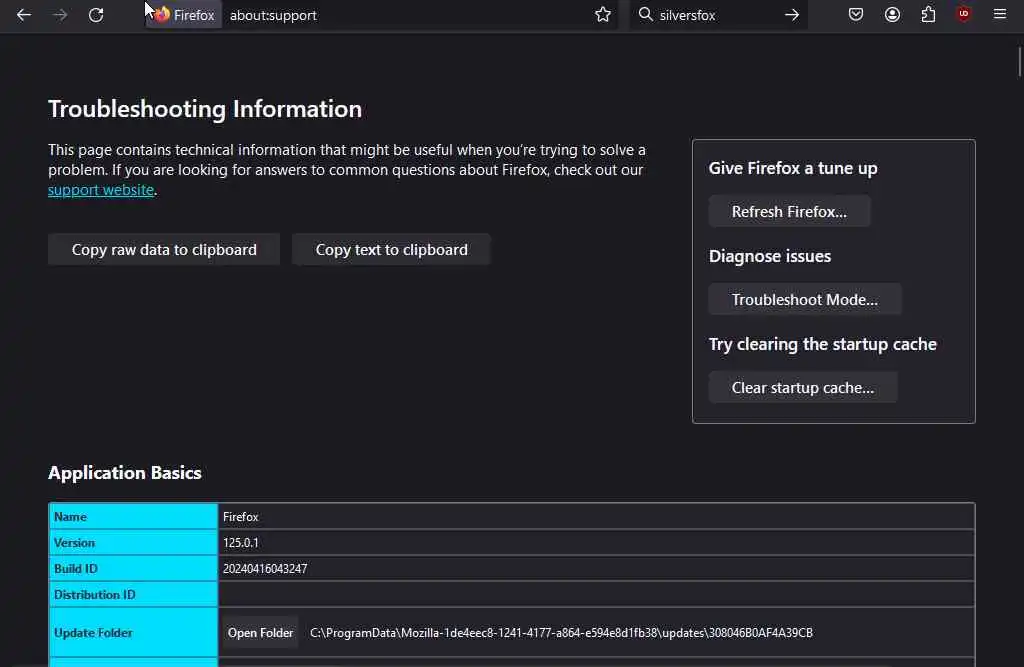The width and height of the screenshot is (1024, 667).
Task: Click the Distribution ID row label
Action: coord(95,595)
